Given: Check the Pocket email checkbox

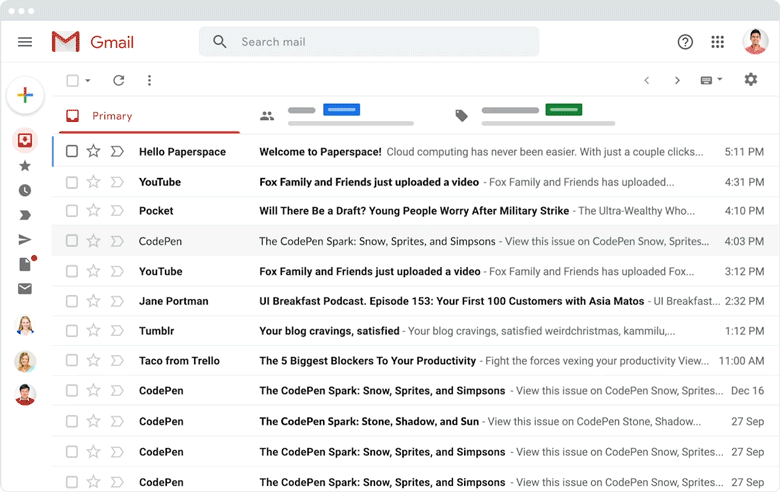Looking at the screenshot, I should coord(72,210).
